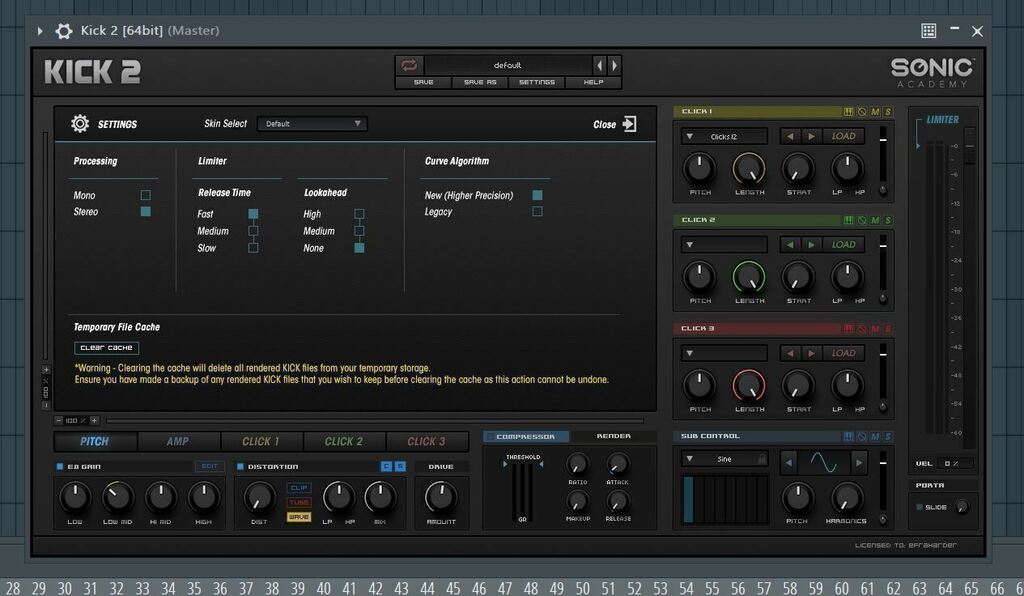Image resolution: width=1024 pixels, height=596 pixels.
Task: Open Click 3 sample dropdown
Action: pyautogui.click(x=724, y=353)
